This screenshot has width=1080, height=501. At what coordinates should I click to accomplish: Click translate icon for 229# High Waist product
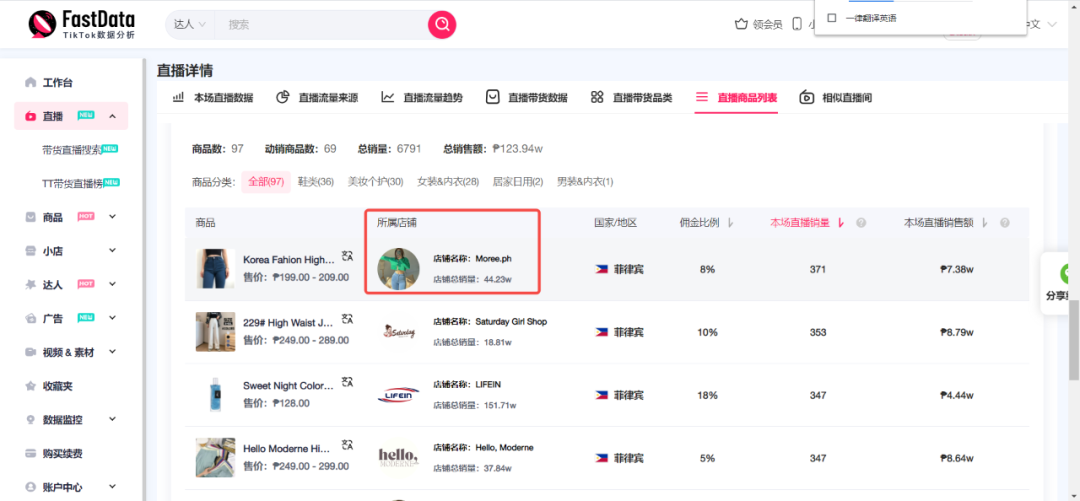coord(348,320)
